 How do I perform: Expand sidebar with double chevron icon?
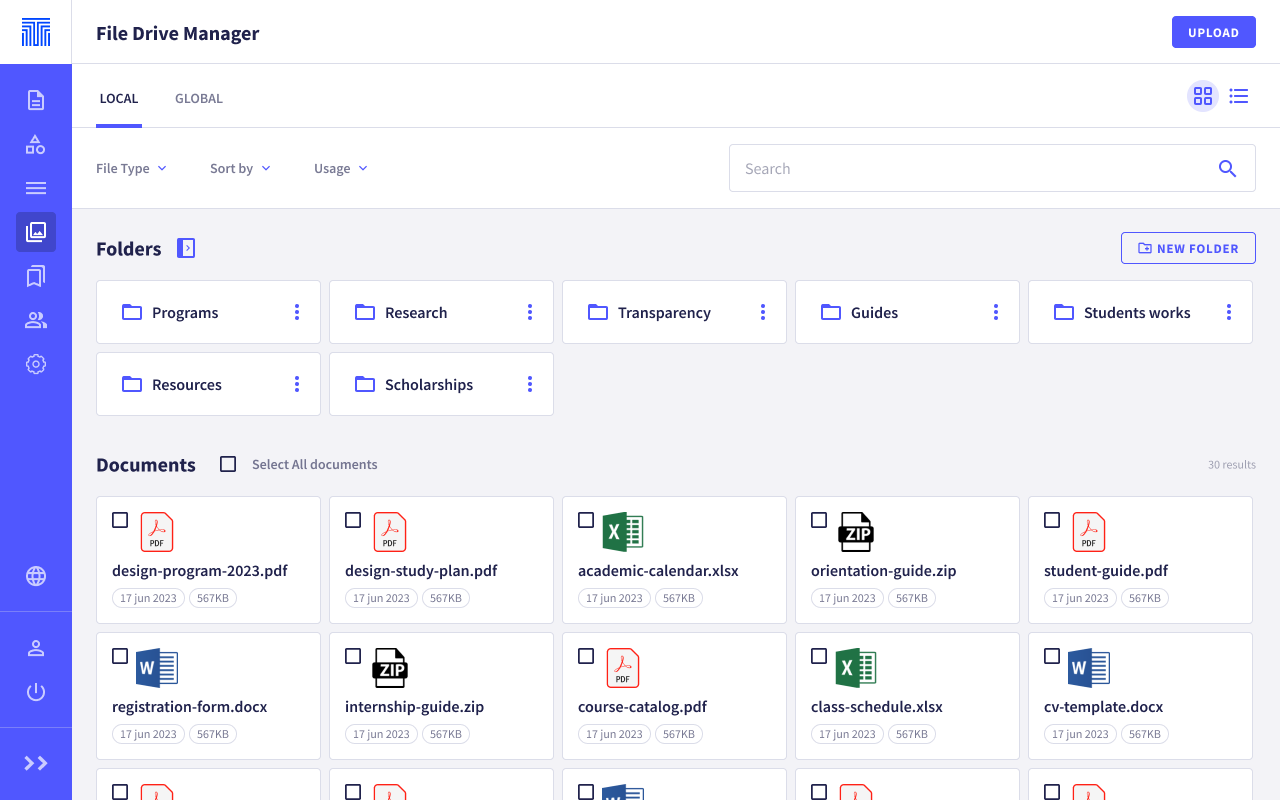click(36, 763)
